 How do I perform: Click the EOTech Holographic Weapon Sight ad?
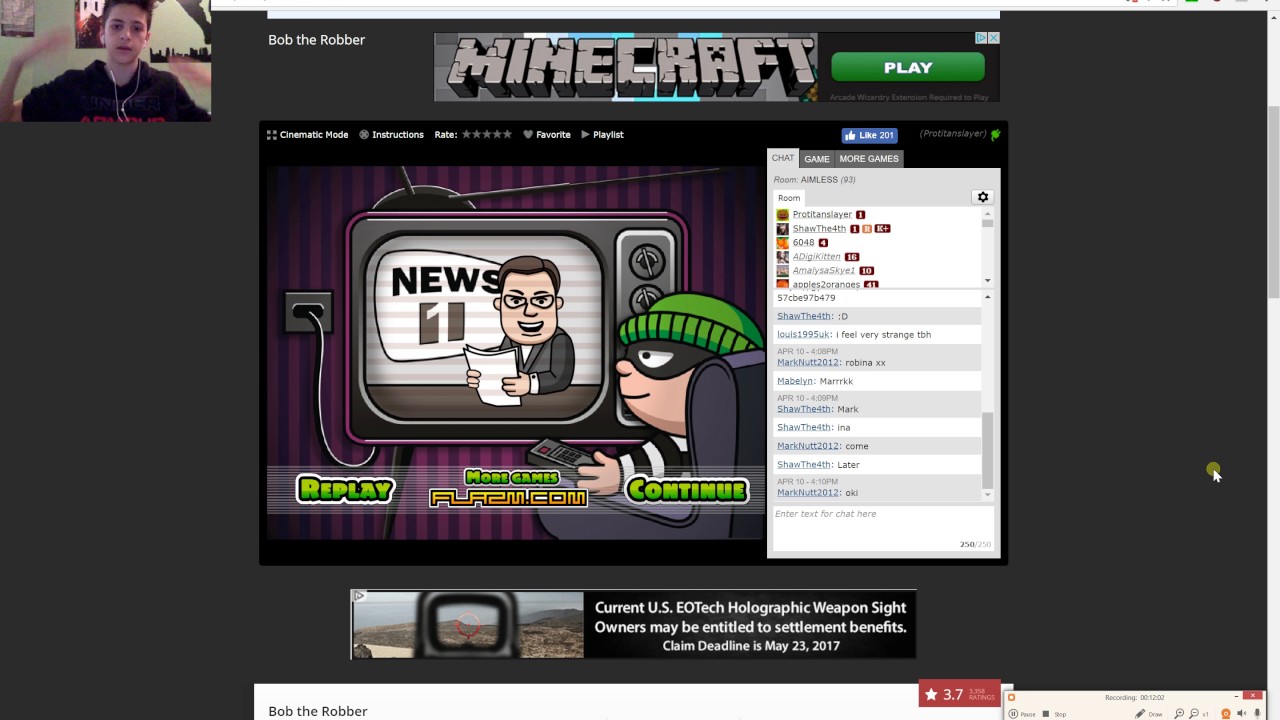click(x=633, y=625)
